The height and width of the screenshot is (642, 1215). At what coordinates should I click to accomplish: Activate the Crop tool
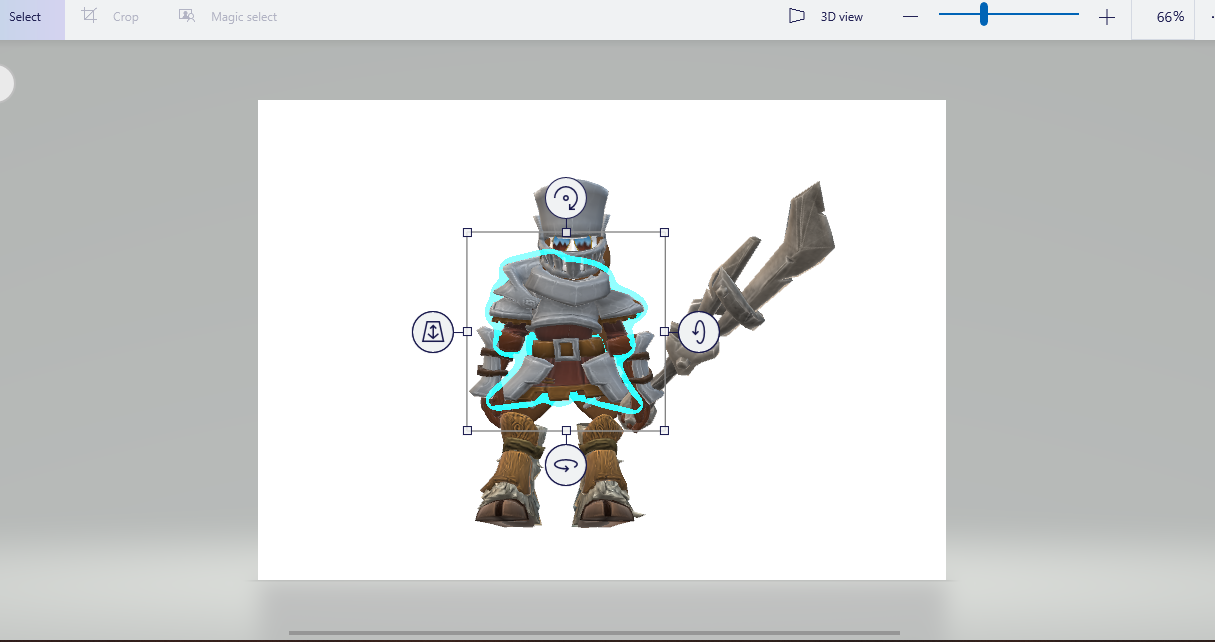110,17
